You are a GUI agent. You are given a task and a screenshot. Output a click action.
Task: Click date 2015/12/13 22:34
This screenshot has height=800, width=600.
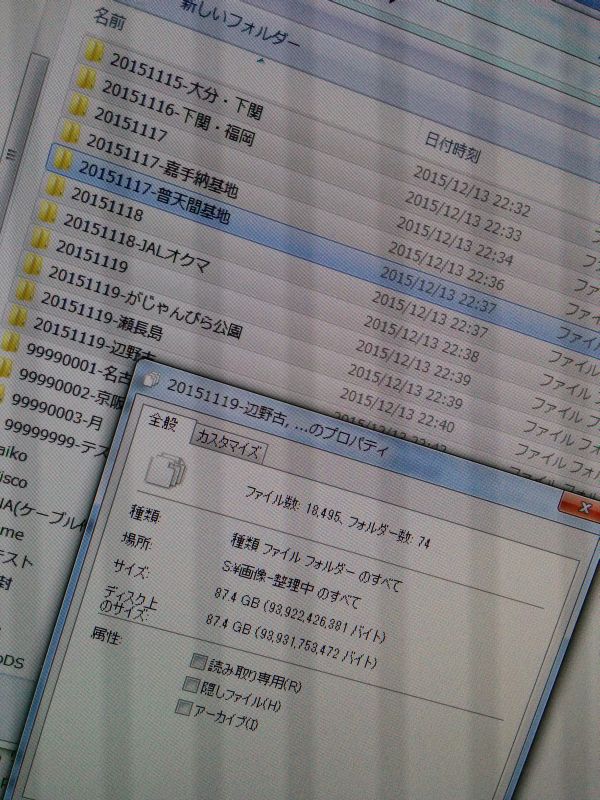(x=455, y=241)
